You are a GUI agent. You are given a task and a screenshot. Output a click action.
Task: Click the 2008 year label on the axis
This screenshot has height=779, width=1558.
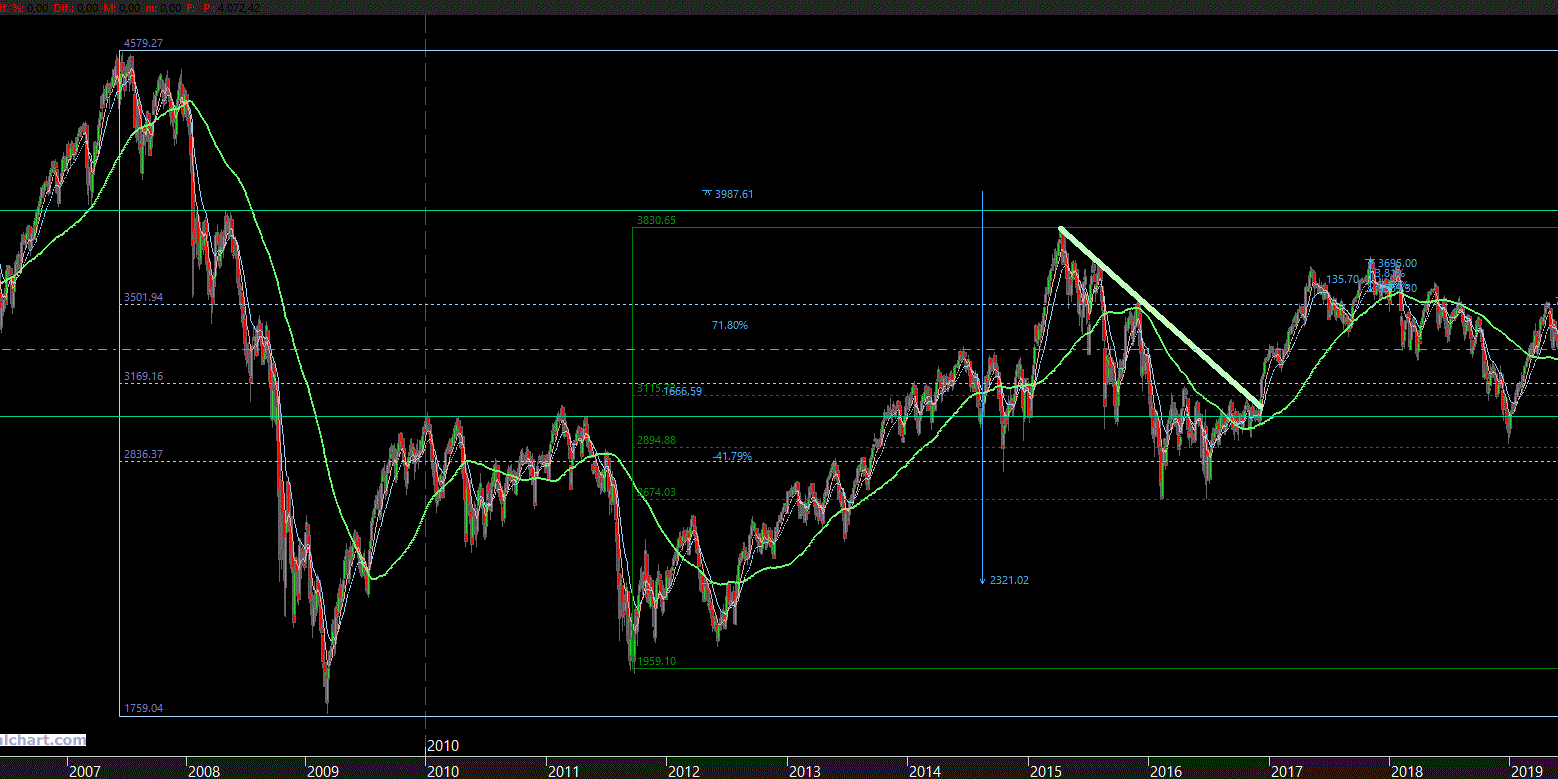[x=203, y=771]
